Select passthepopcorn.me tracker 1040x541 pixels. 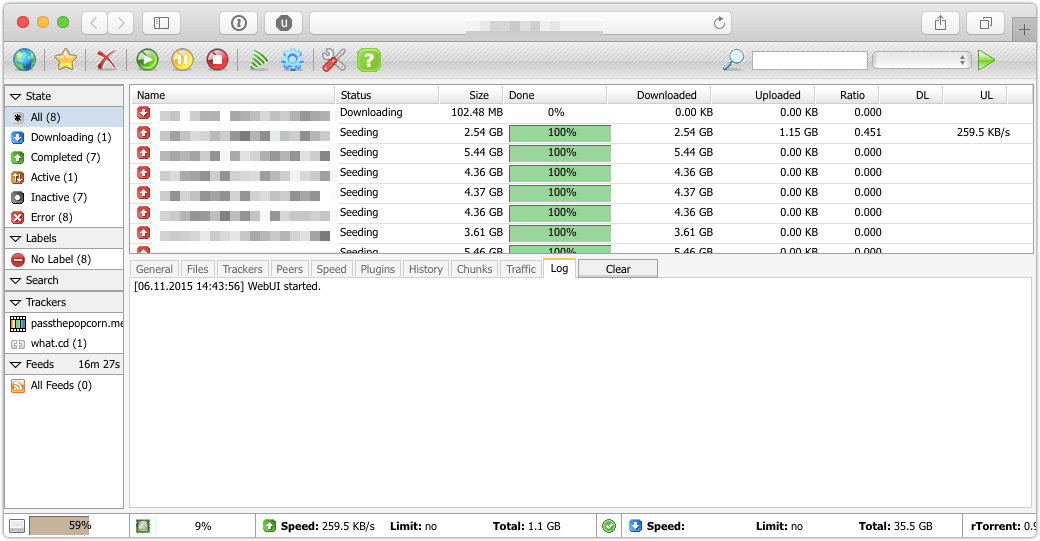(64, 324)
